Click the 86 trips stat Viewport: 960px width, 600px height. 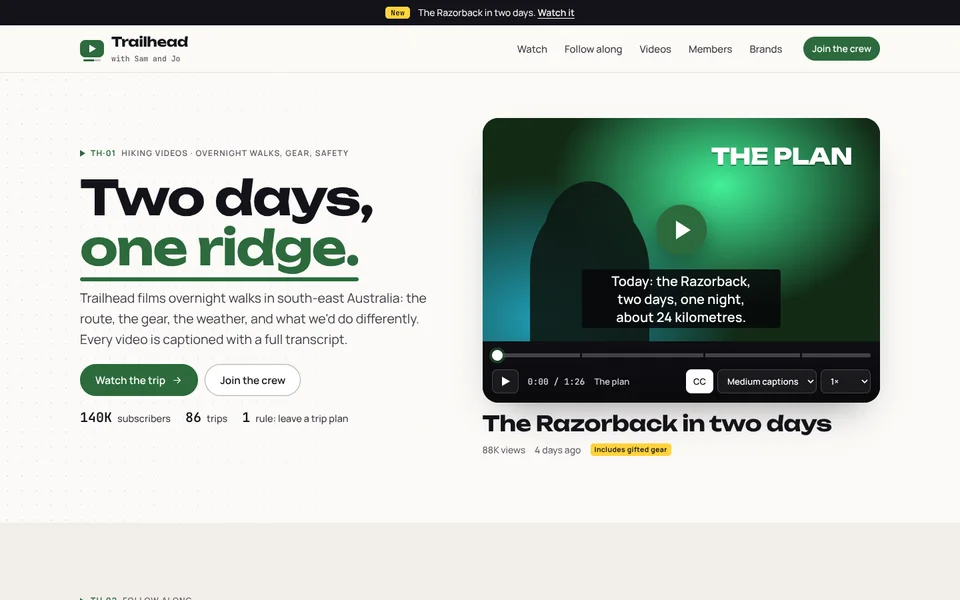[206, 418]
